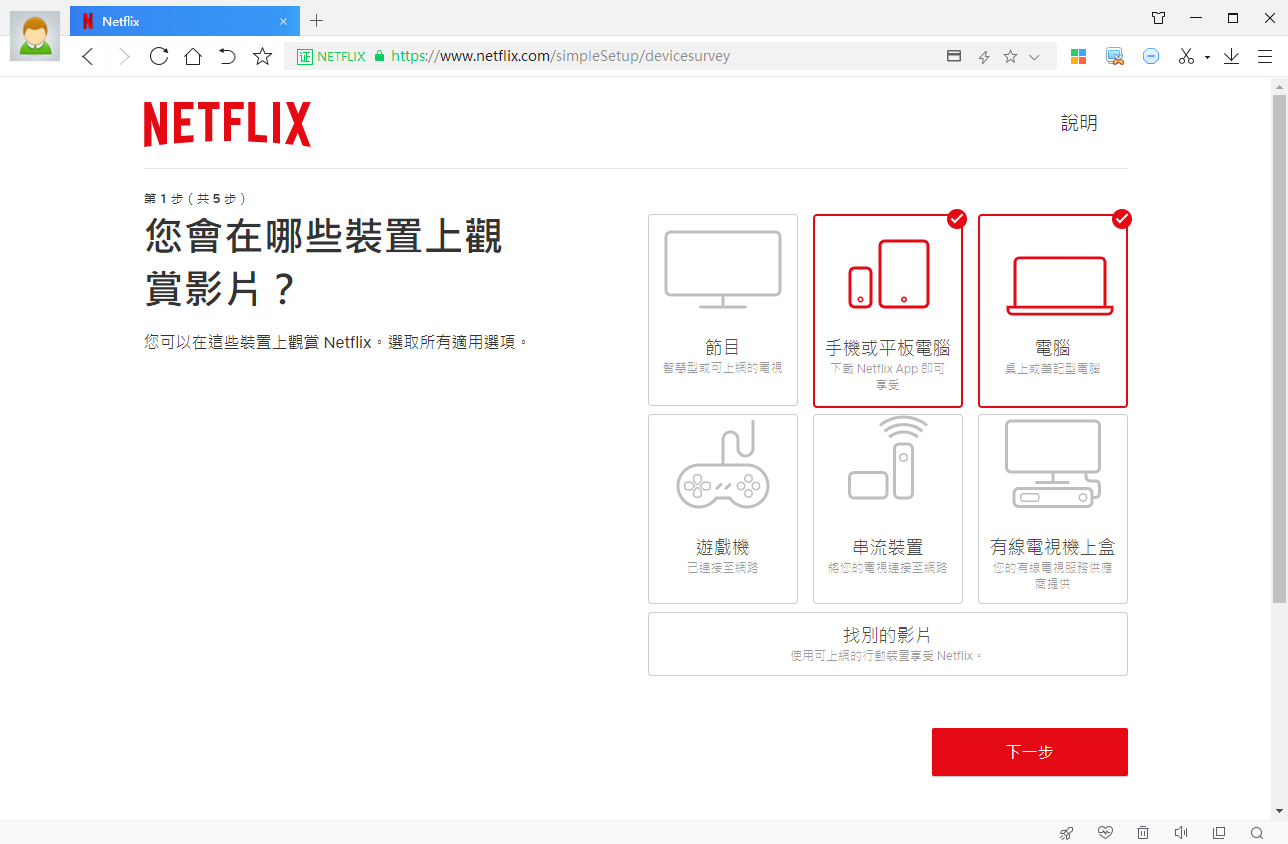Click the skin shirt icon in title bar
Screen dimensions: 1288x844
tap(1159, 18)
